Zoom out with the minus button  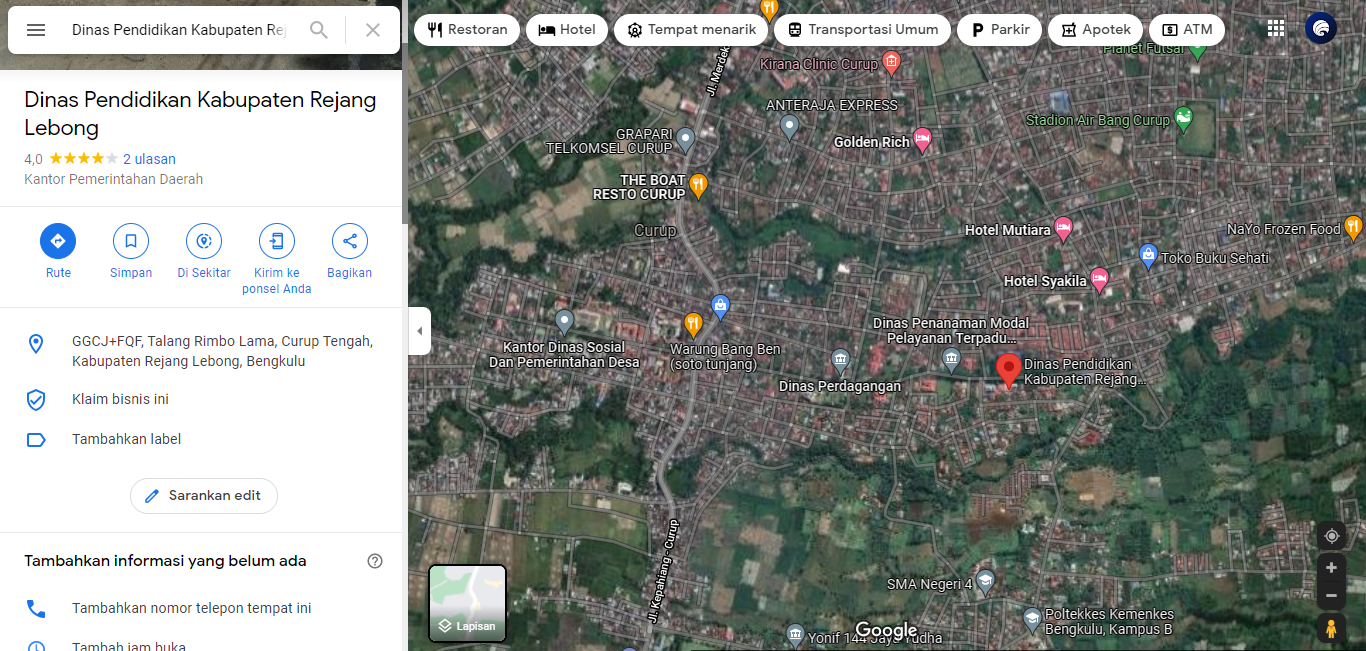(x=1331, y=595)
